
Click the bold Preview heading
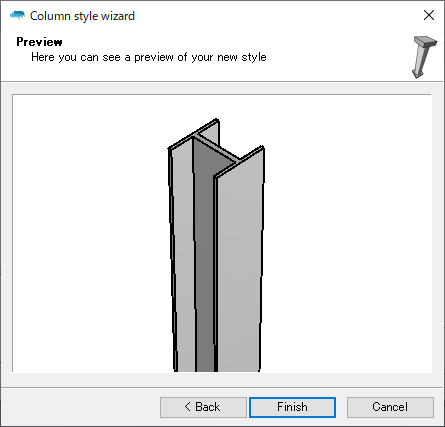39,42
